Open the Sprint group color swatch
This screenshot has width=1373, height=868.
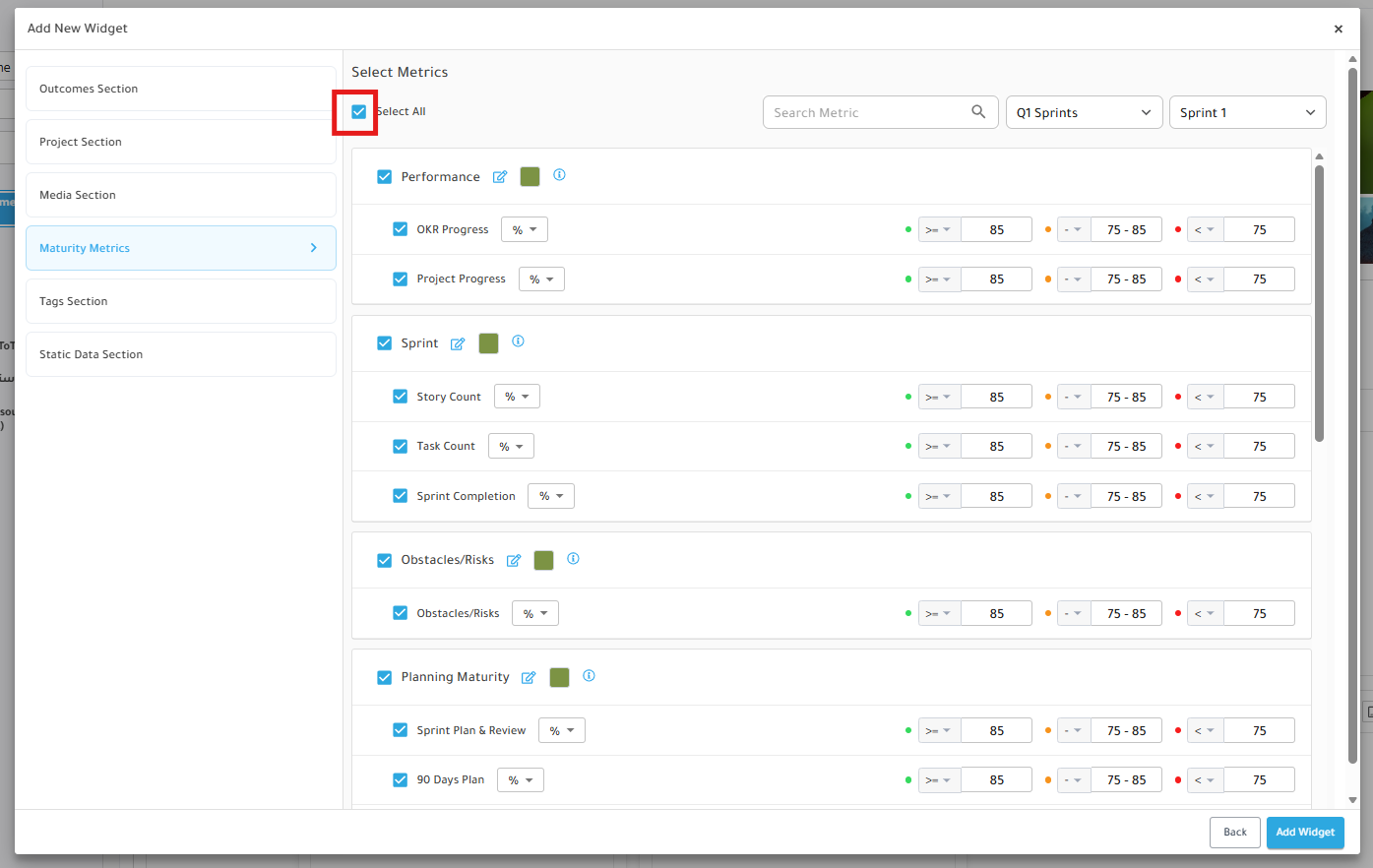(488, 343)
